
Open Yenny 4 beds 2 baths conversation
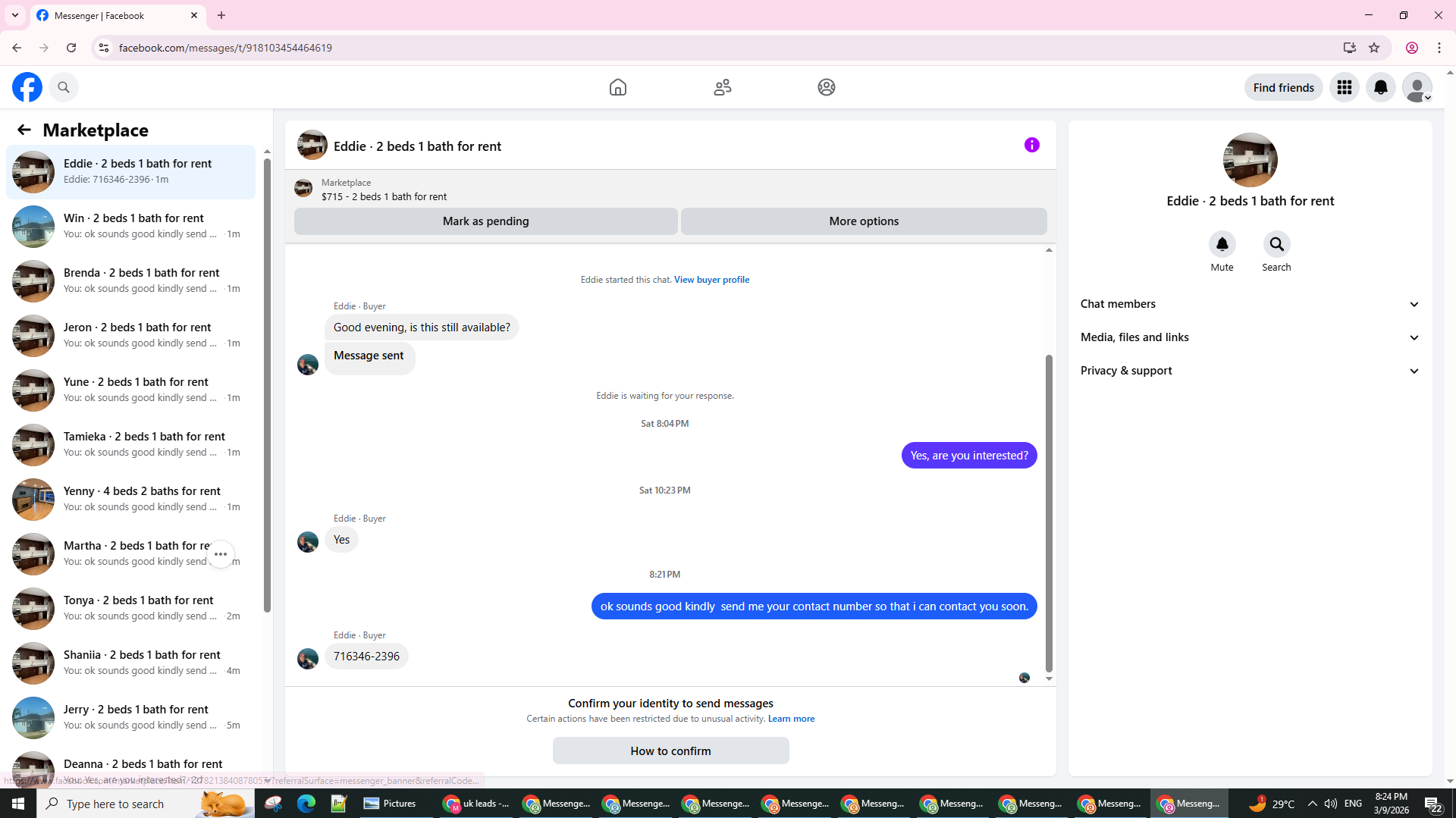coord(130,499)
